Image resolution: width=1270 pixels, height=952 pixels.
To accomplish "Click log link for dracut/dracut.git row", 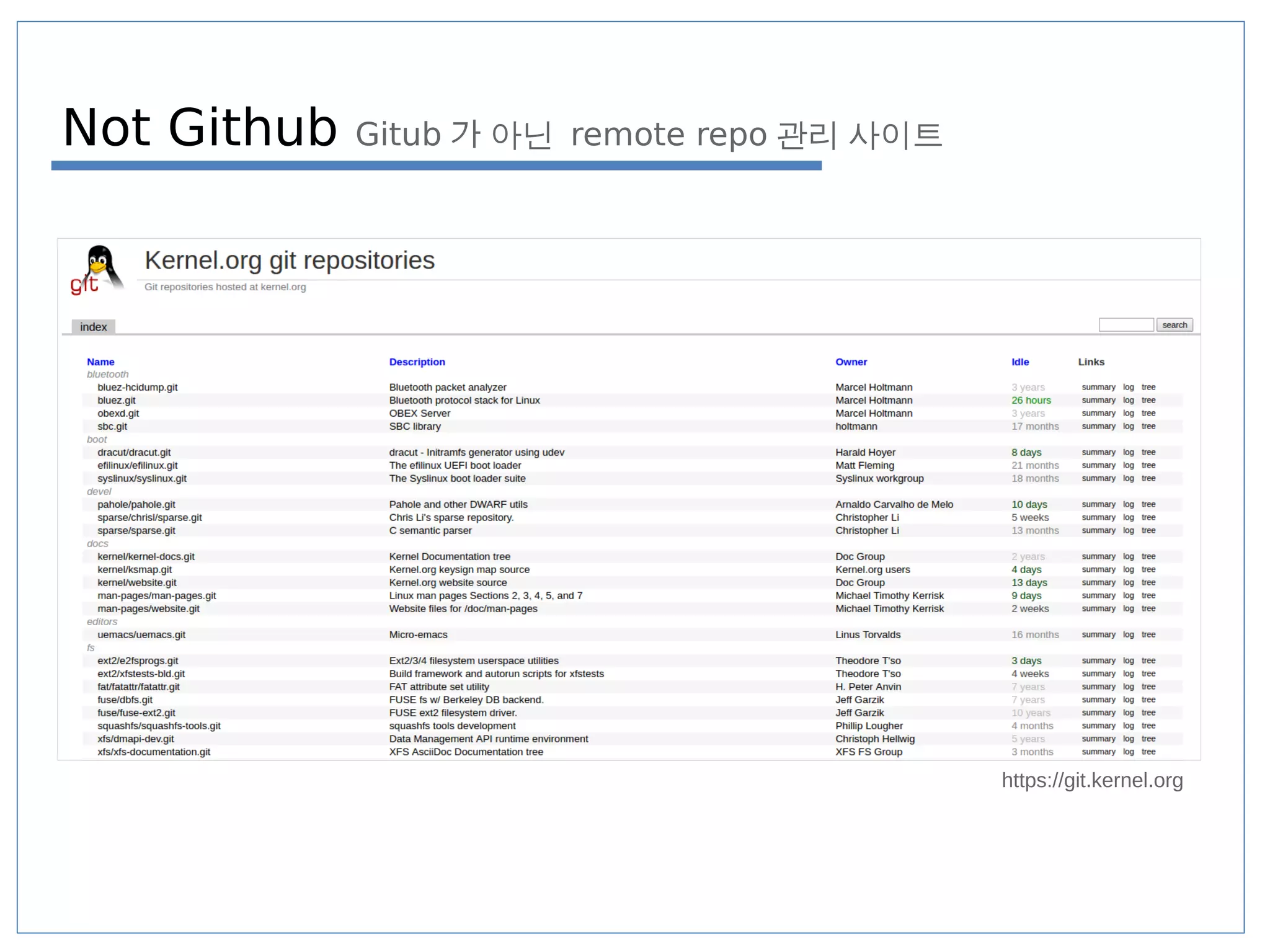I will pos(1128,453).
